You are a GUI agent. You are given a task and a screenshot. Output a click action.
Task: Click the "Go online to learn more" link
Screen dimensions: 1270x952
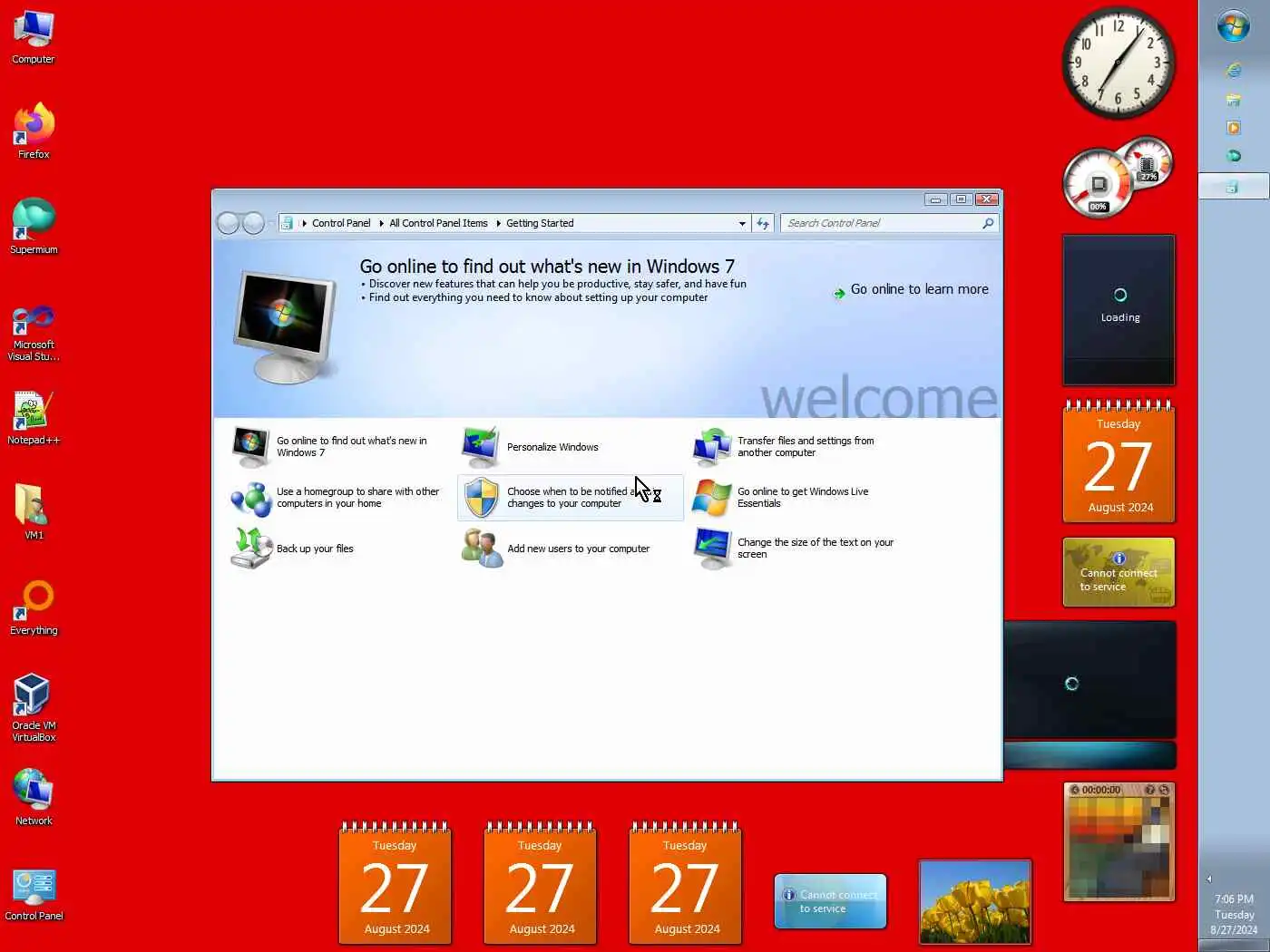click(x=920, y=289)
